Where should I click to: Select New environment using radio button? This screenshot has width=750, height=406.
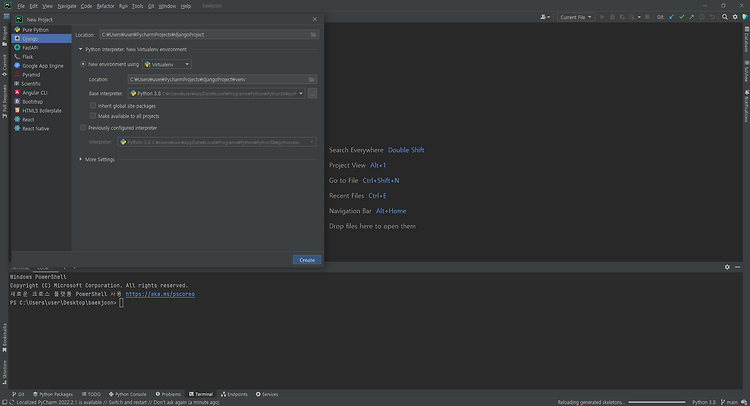click(83, 64)
